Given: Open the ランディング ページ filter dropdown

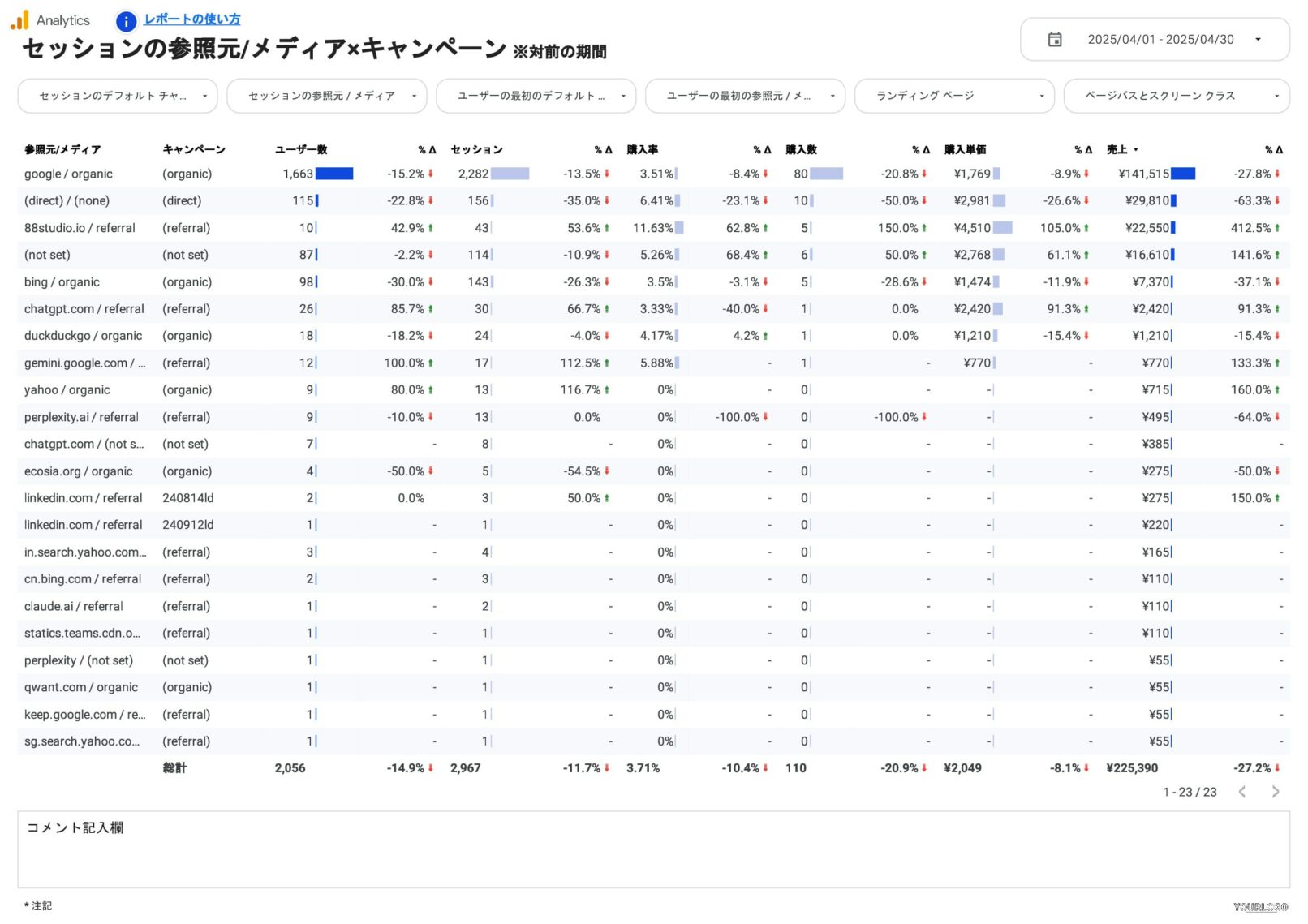Looking at the screenshot, I should (x=953, y=96).
